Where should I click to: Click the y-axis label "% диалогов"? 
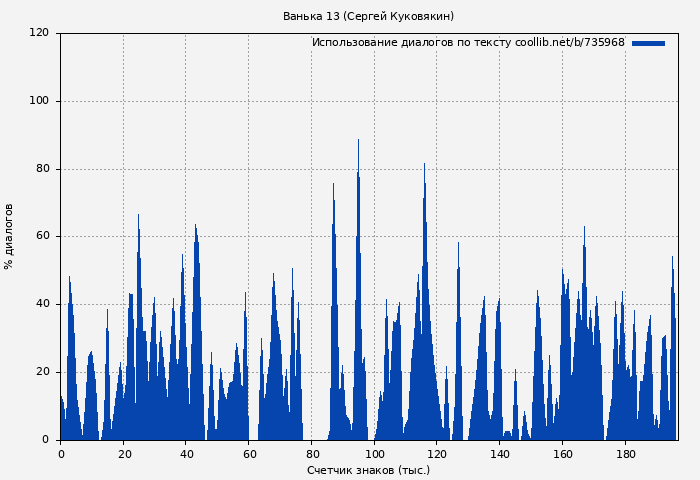click(x=9, y=236)
